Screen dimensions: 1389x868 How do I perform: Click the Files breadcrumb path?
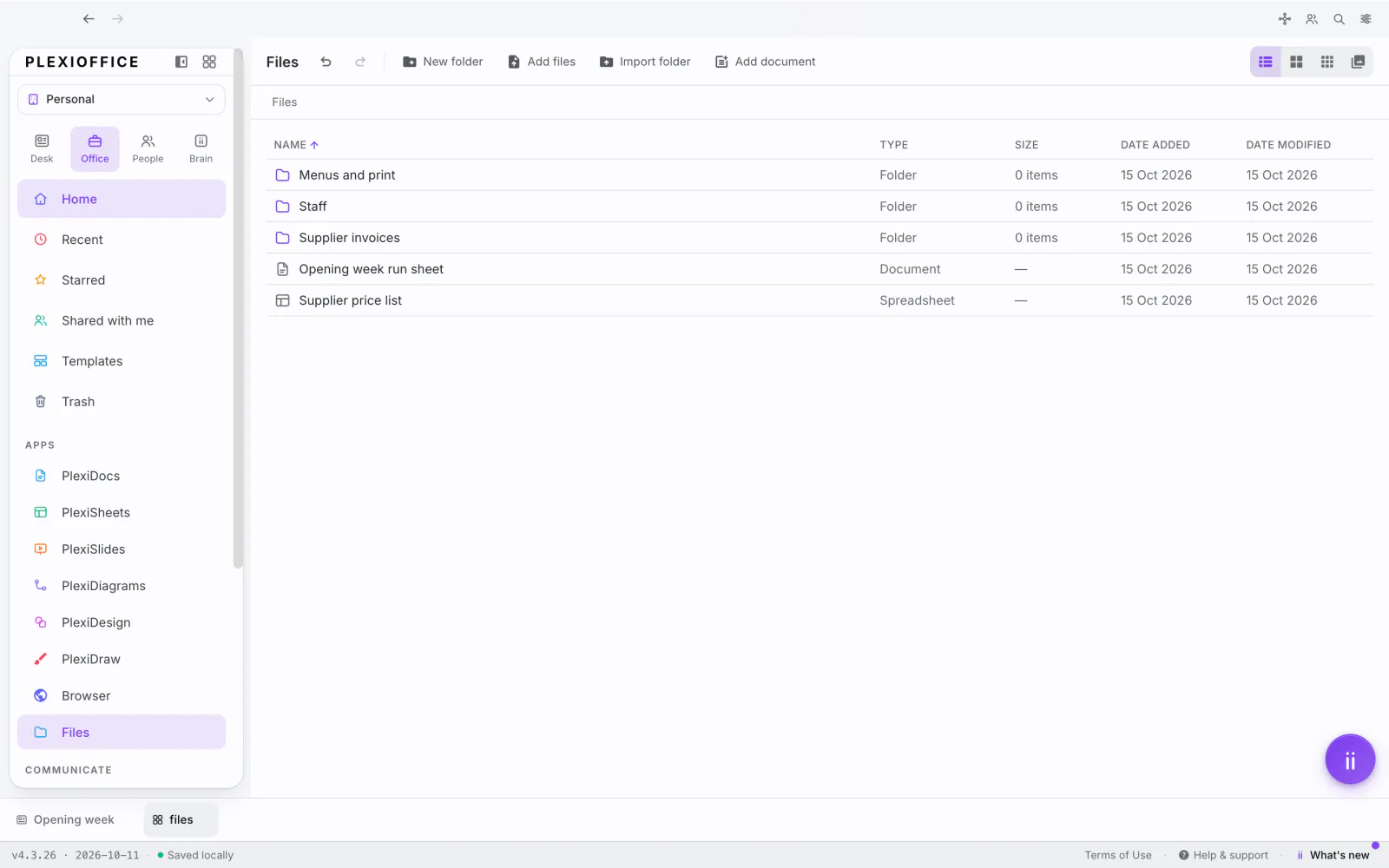click(x=285, y=102)
